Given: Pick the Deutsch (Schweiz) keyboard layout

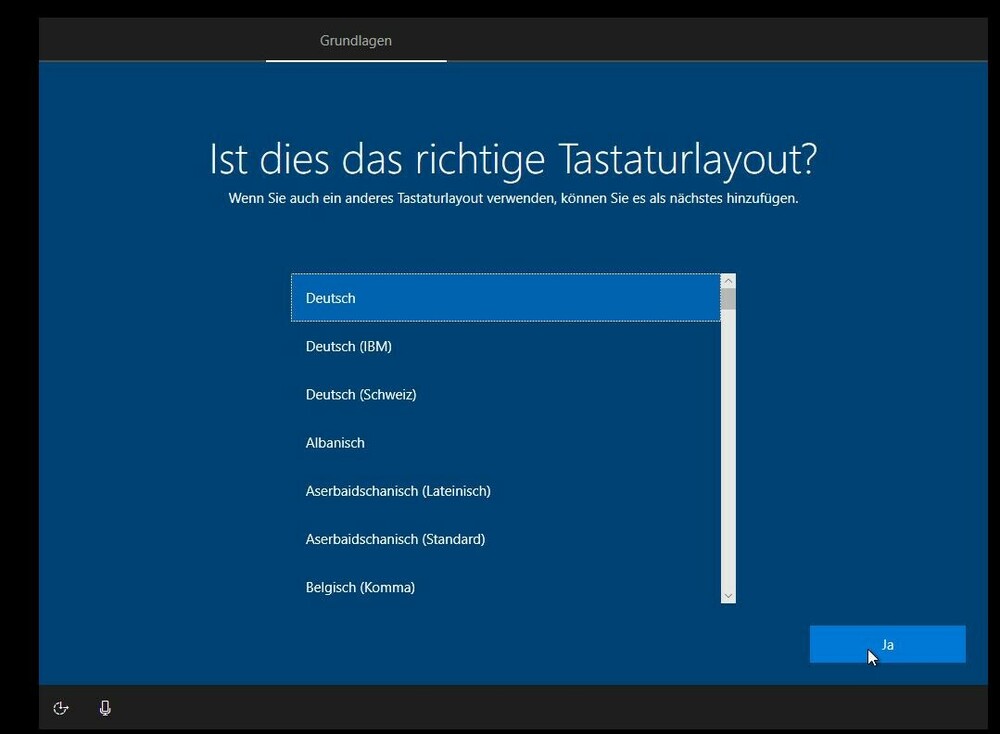Looking at the screenshot, I should pos(505,394).
